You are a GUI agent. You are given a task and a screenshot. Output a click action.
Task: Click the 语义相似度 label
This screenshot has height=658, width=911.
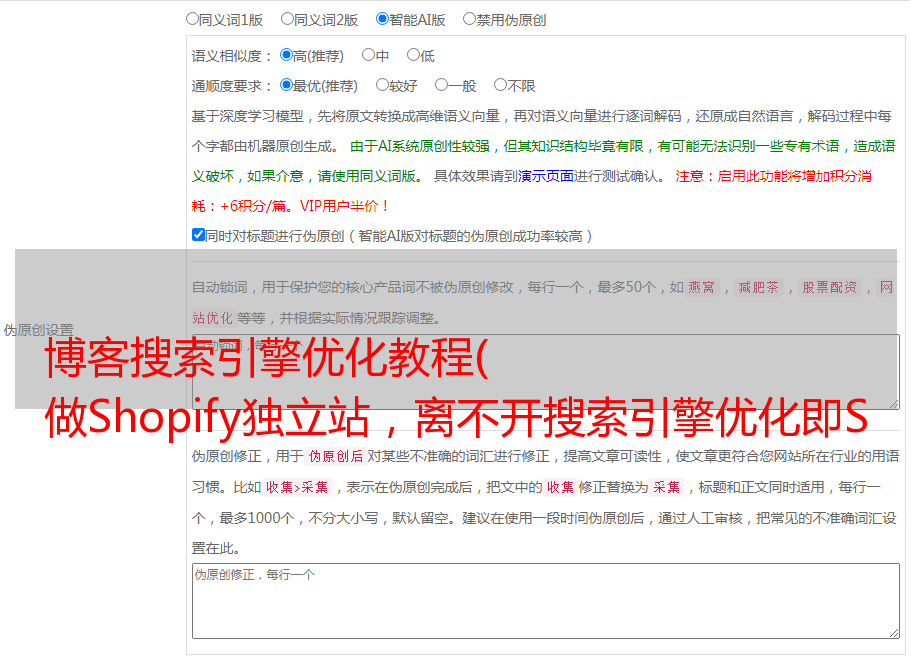232,56
